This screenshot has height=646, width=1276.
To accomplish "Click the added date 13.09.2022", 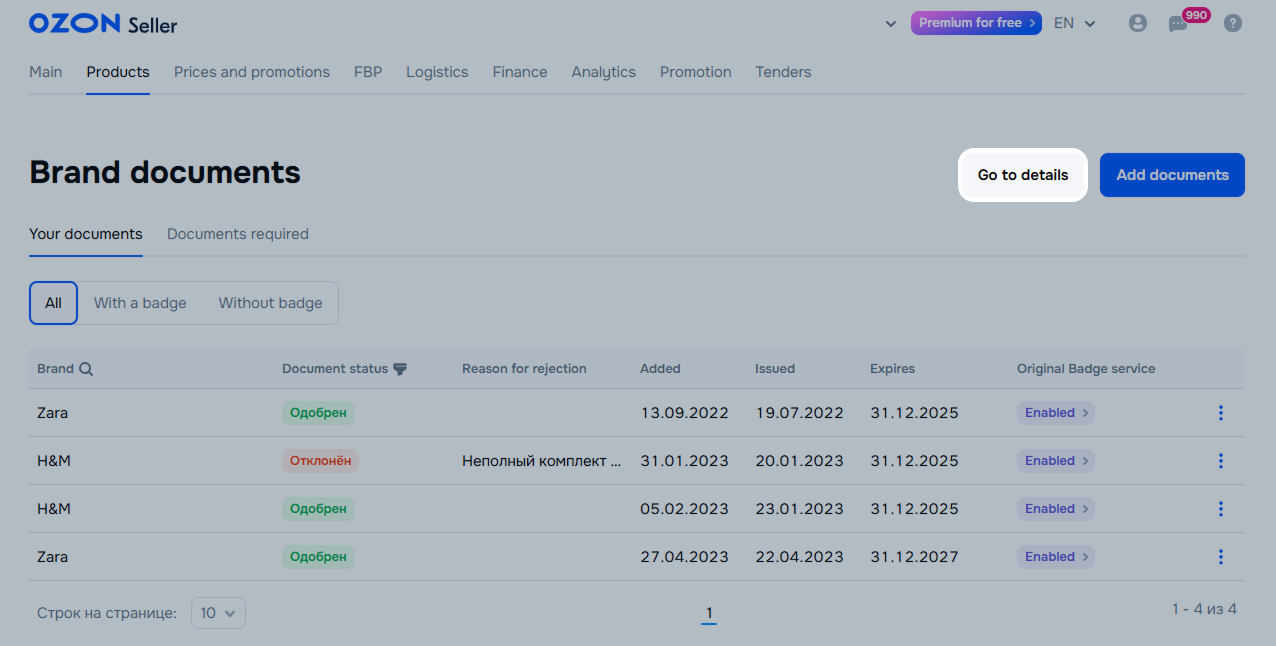I will click(x=685, y=413).
